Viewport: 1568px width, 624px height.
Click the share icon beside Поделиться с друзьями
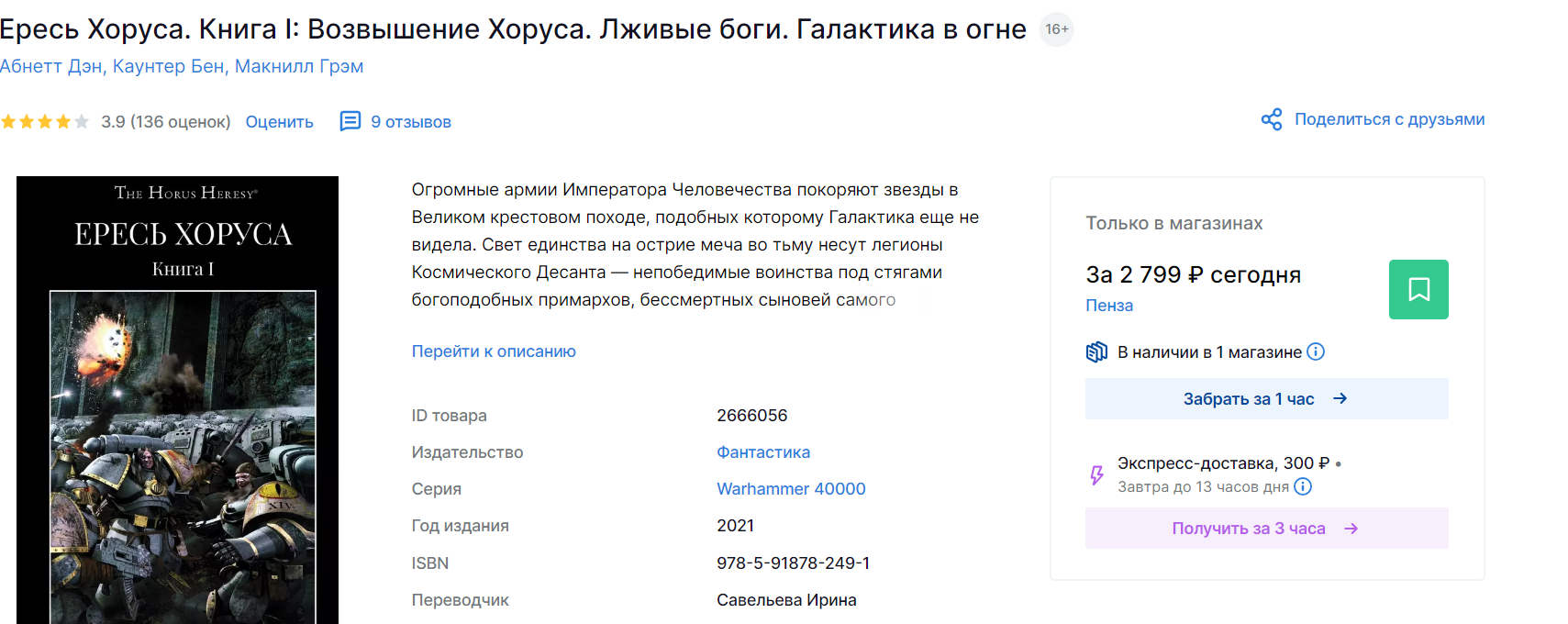[x=1271, y=119]
